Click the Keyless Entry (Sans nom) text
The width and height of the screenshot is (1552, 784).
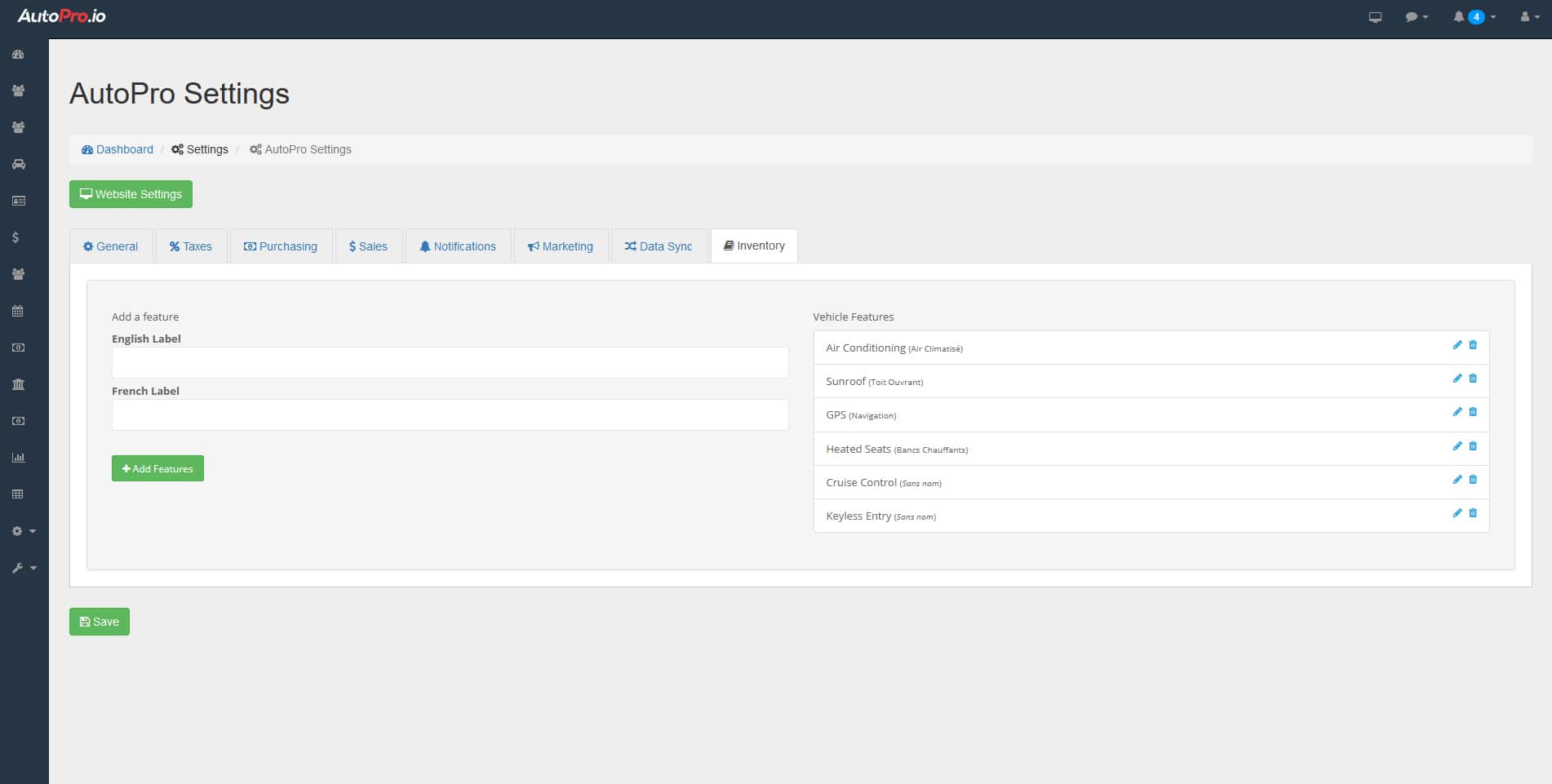(x=880, y=516)
